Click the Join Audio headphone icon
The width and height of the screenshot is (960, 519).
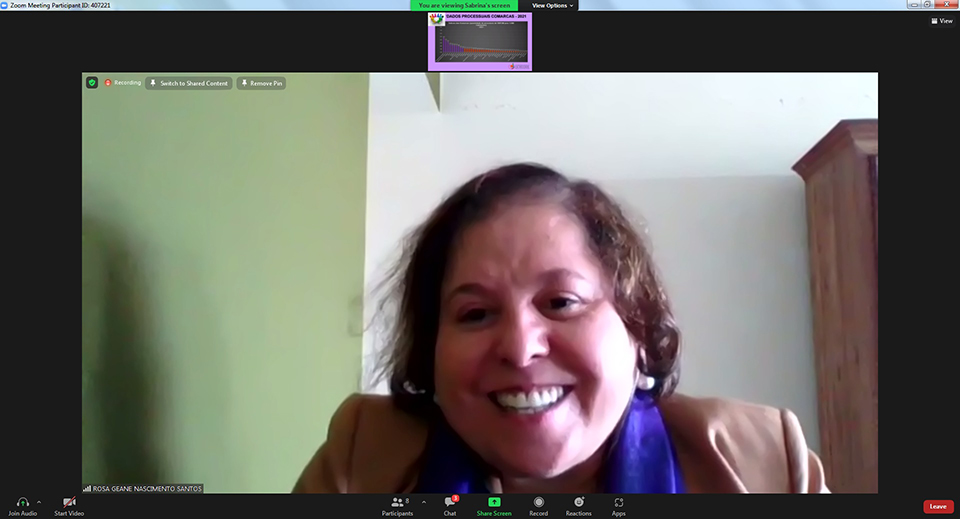(22, 502)
